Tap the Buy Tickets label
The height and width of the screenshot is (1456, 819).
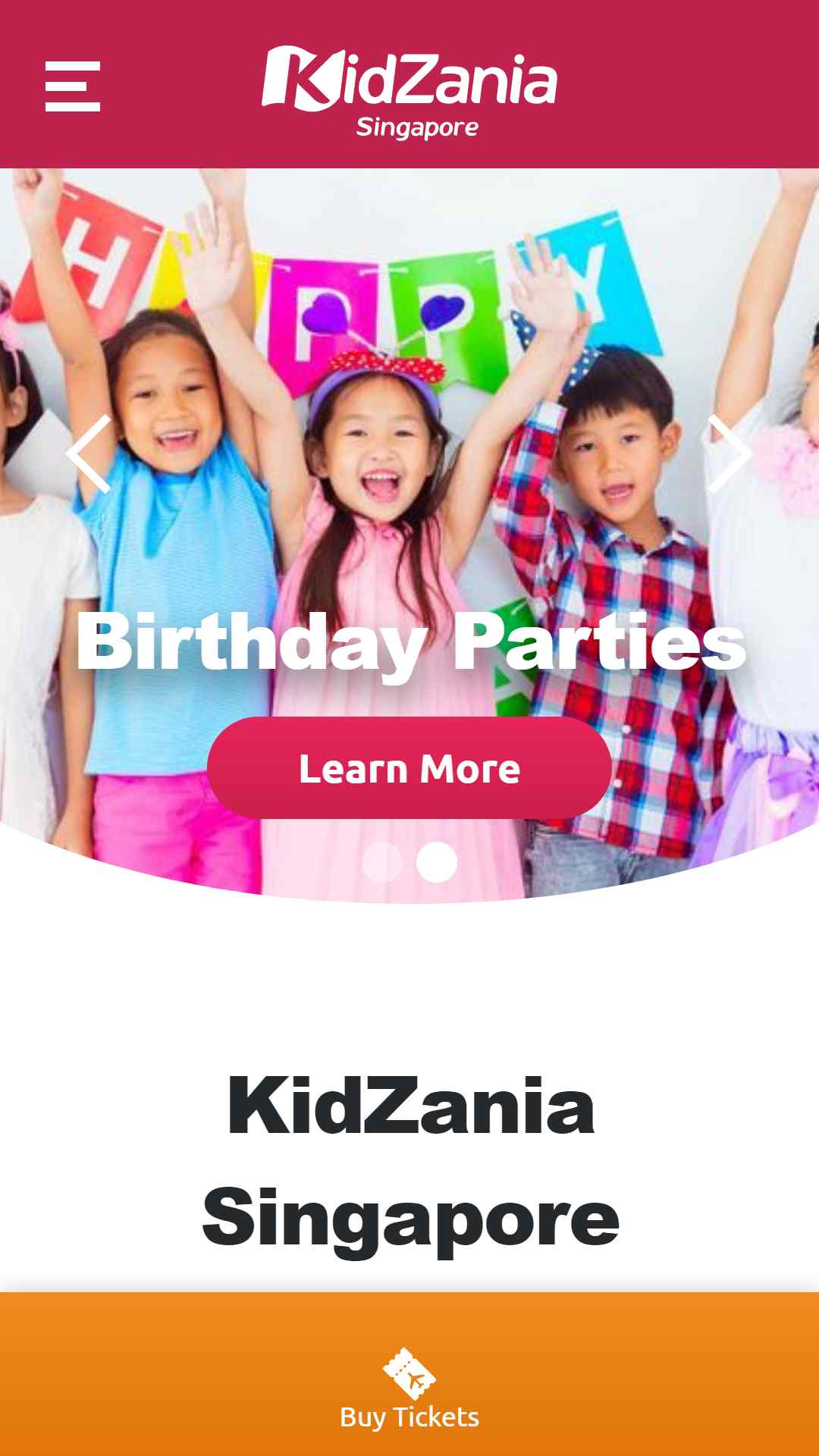click(x=409, y=1417)
